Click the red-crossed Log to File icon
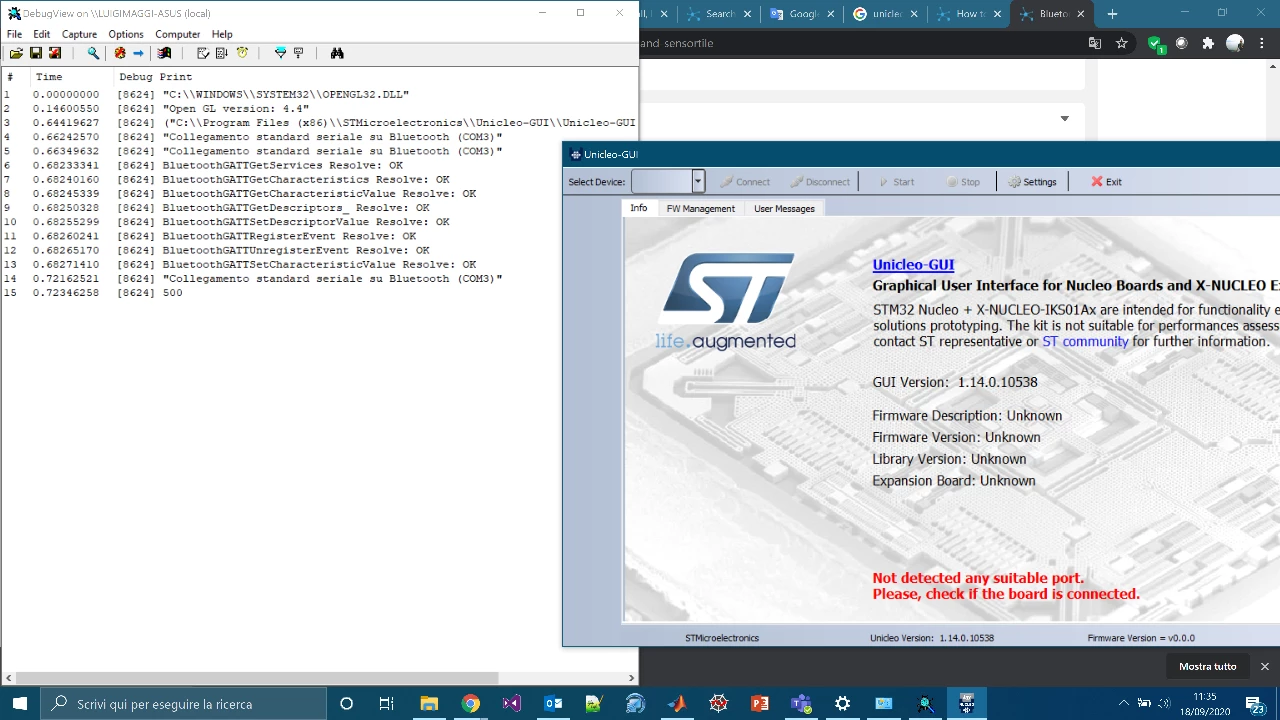1280x720 pixels. [x=55, y=53]
